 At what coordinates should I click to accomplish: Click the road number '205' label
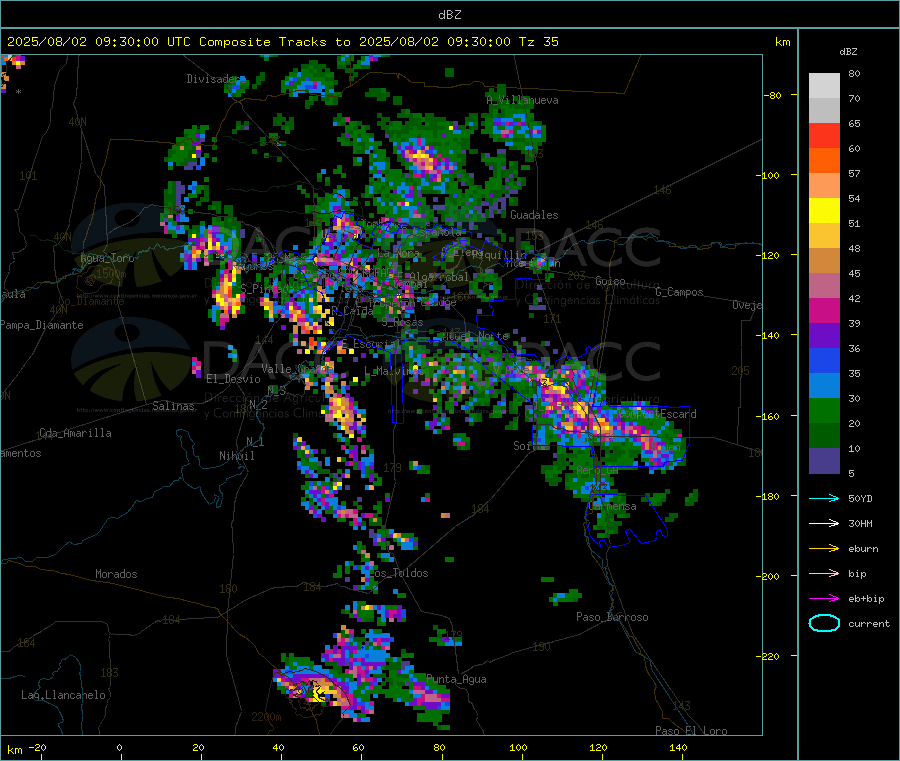point(740,371)
